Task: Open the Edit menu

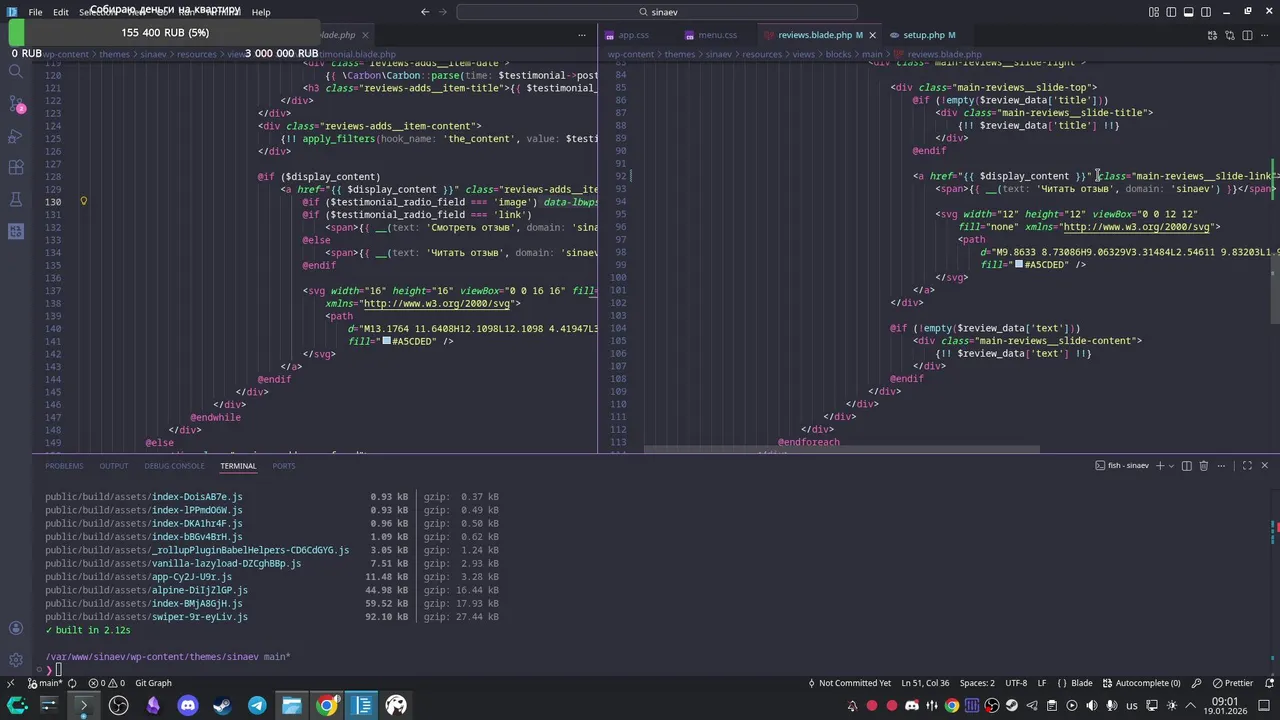Action: (61, 12)
